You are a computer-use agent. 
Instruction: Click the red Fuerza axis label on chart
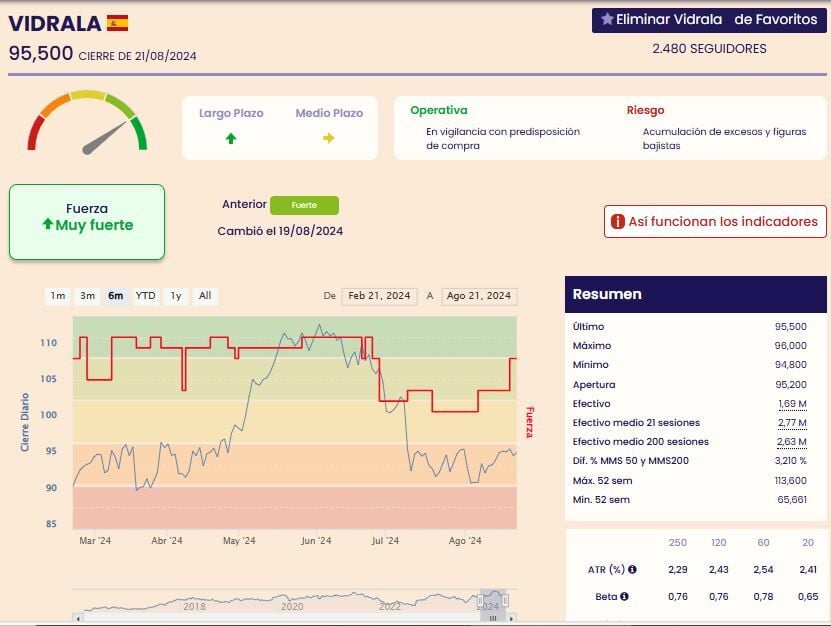point(529,422)
